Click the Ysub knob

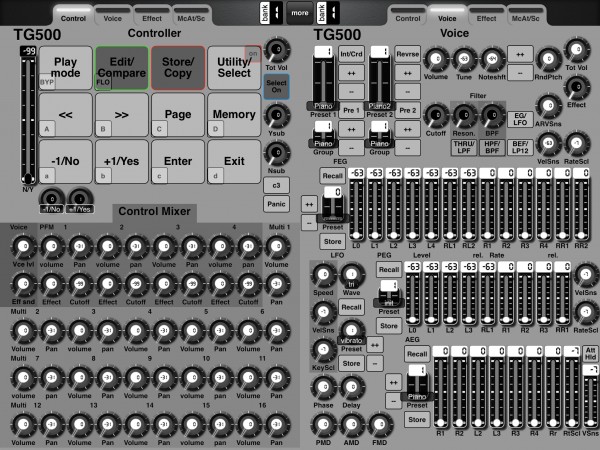coord(277,116)
